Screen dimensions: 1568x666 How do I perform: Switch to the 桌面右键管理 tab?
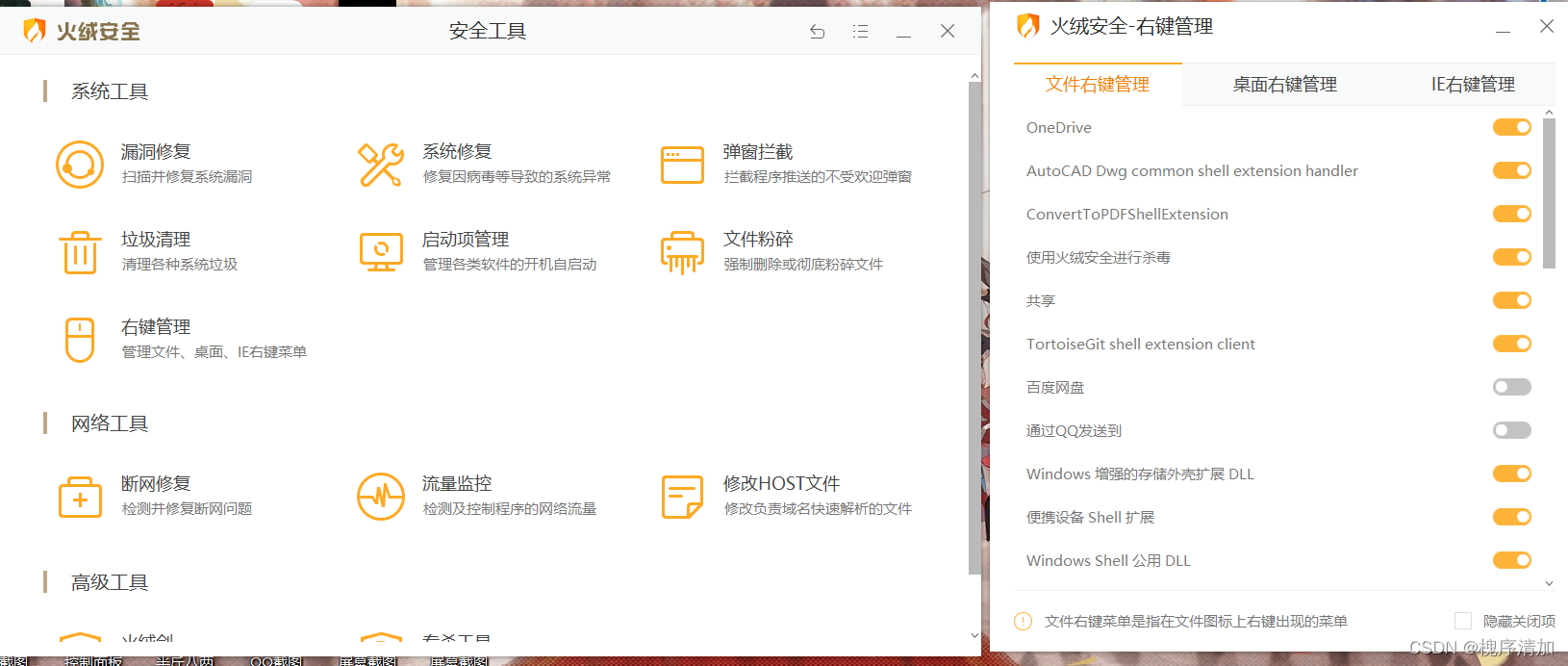coord(1285,85)
